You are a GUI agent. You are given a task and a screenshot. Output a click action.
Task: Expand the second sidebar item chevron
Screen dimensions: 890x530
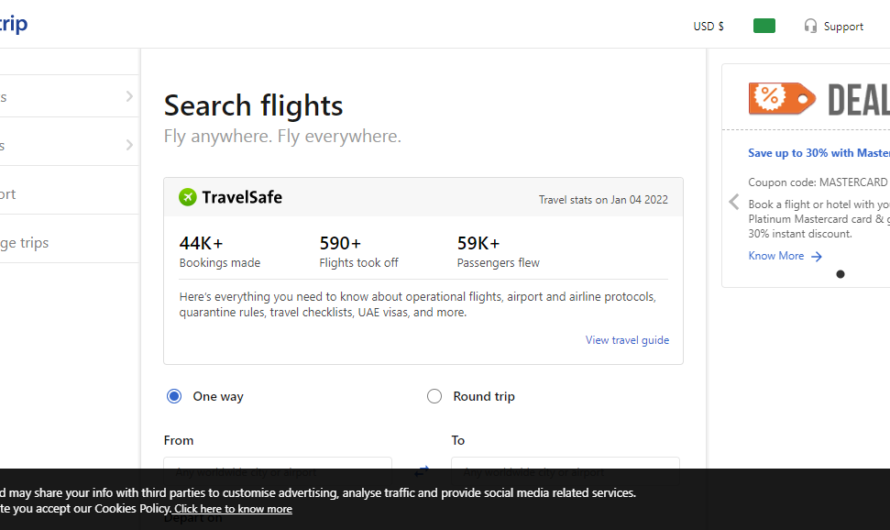tap(129, 145)
